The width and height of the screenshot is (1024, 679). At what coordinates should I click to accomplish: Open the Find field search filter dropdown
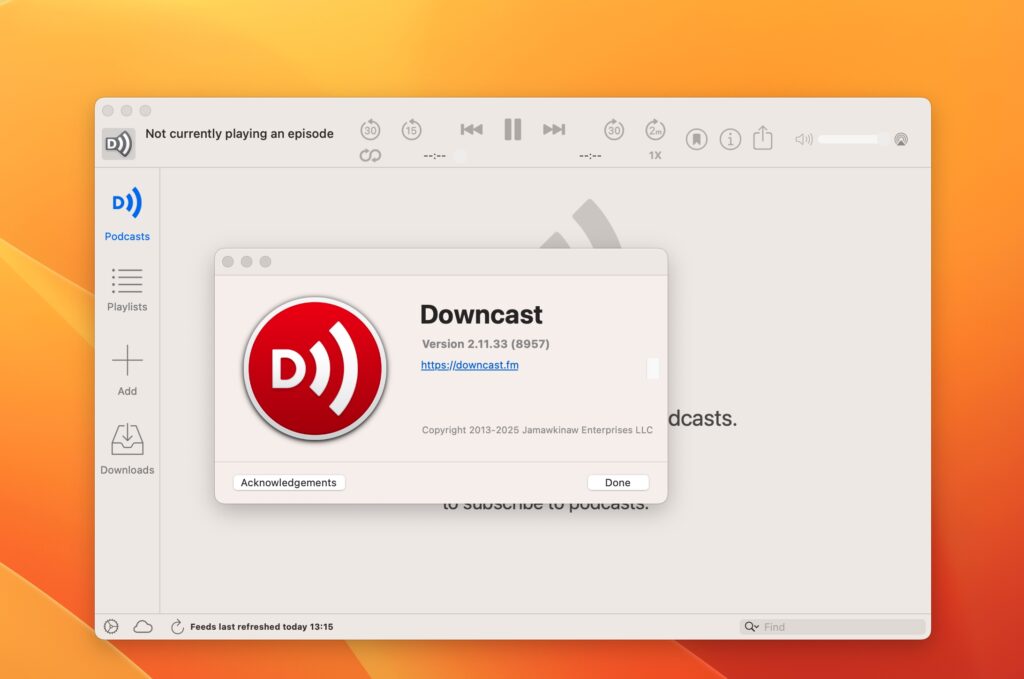point(752,626)
